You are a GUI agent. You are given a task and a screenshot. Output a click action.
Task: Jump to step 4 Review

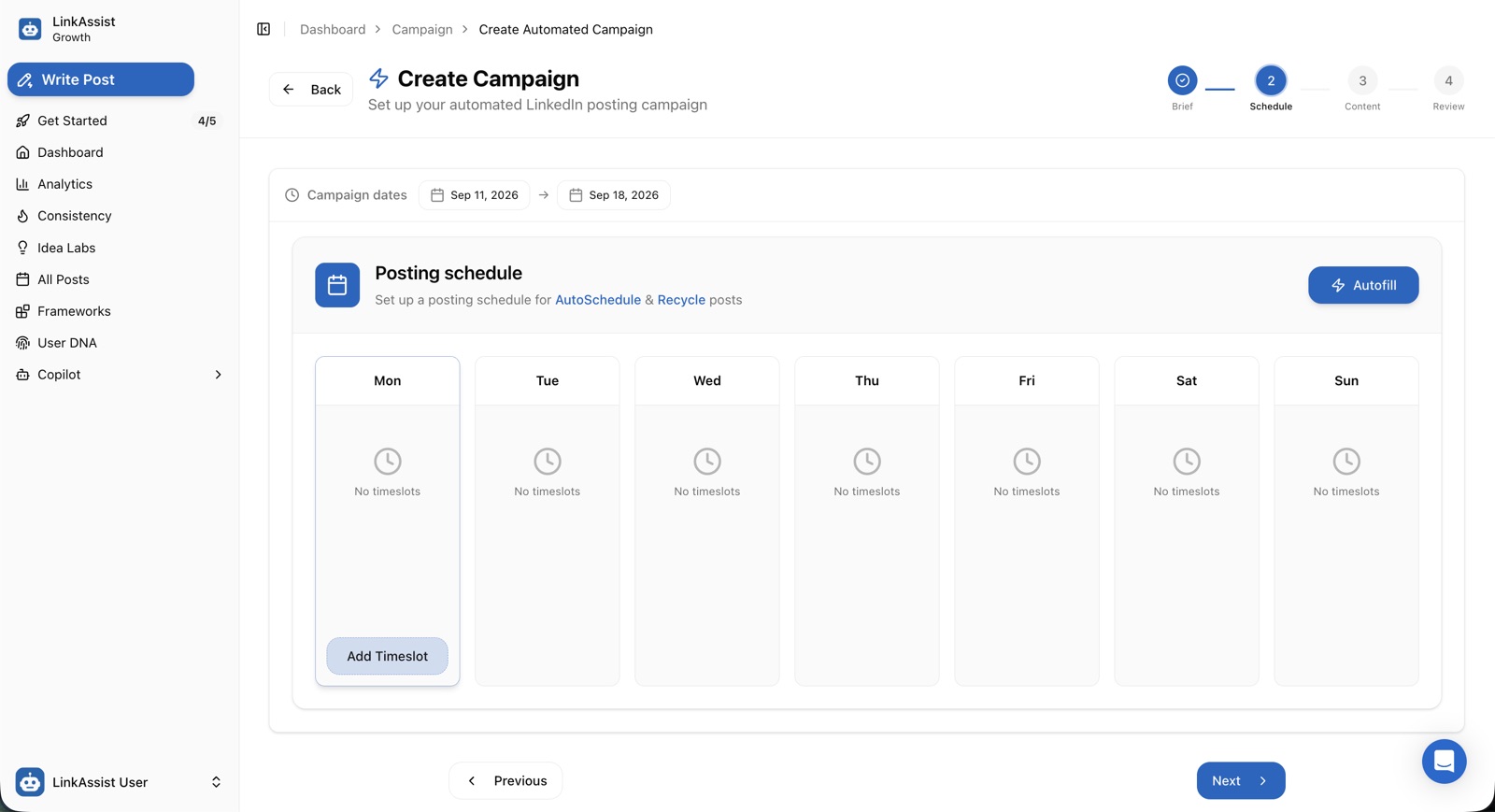click(1448, 80)
